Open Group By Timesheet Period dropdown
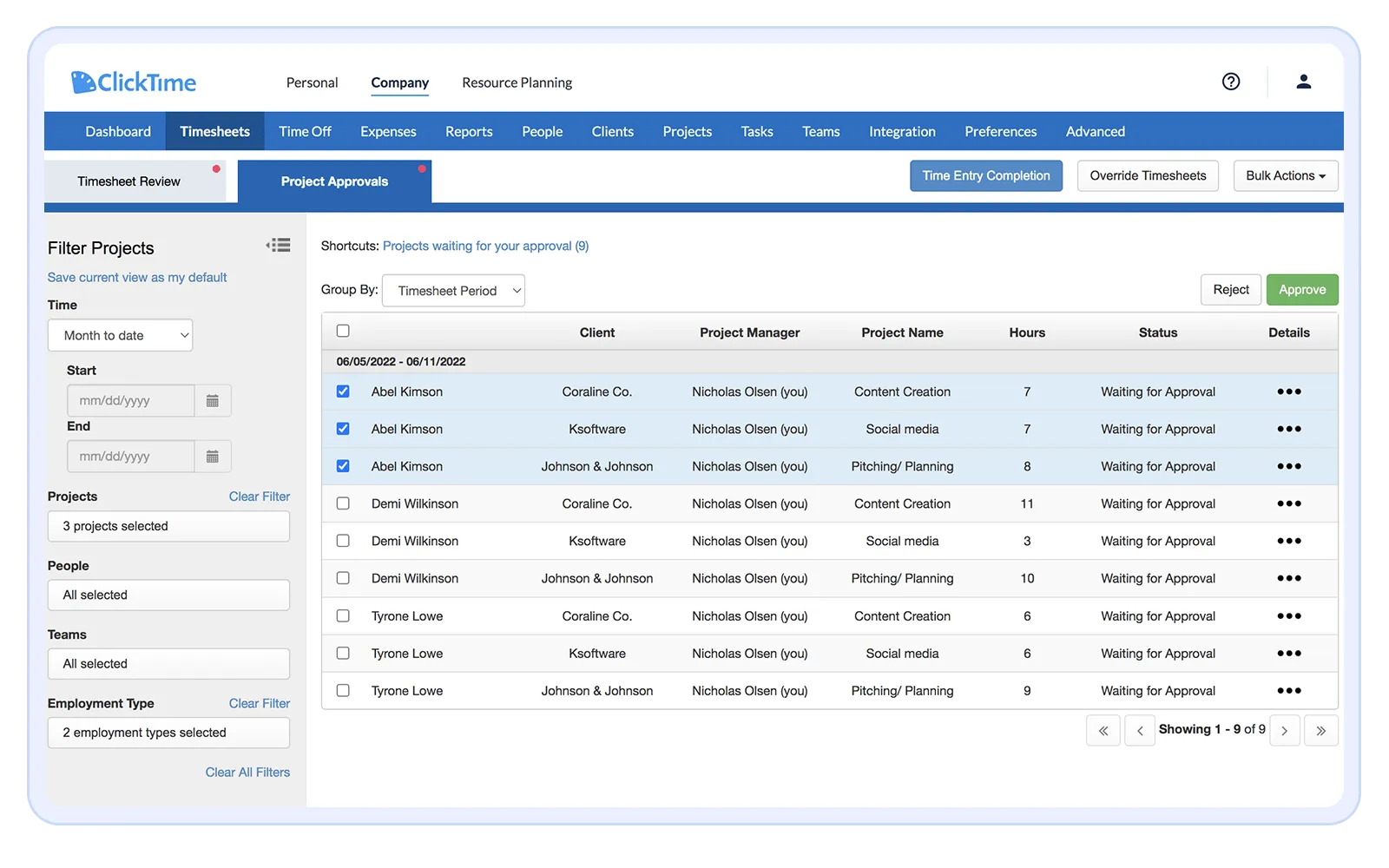The height and width of the screenshot is (868, 1389). [453, 291]
